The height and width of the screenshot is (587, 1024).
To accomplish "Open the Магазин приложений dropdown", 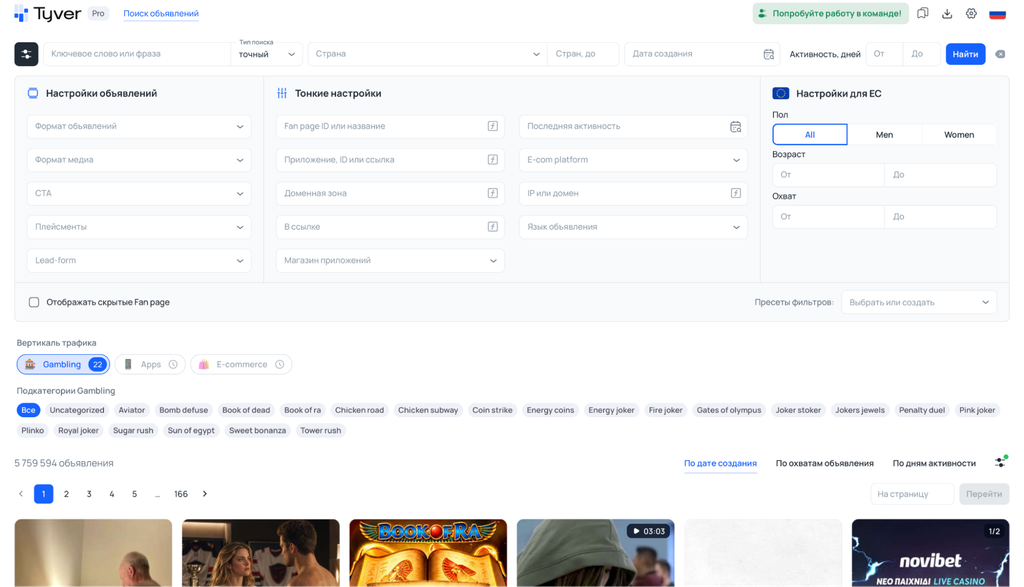I will pyautogui.click(x=391, y=261).
